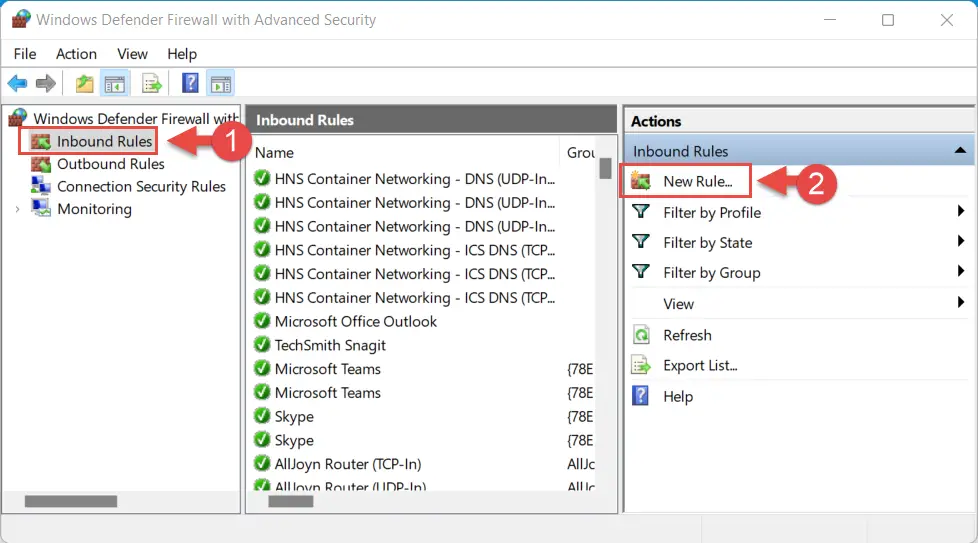Image resolution: width=978 pixels, height=543 pixels.
Task: Click the Inbound Rules tree icon
Action: 41,142
